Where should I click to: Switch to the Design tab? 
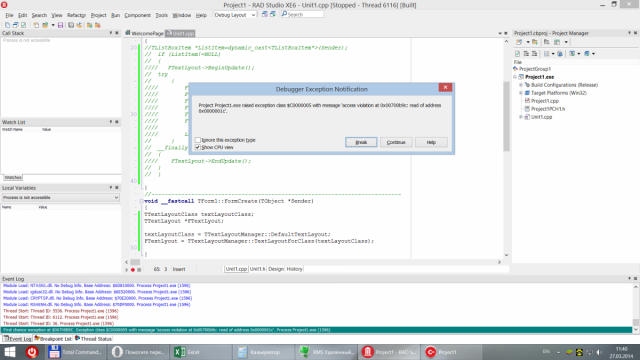tap(276, 269)
